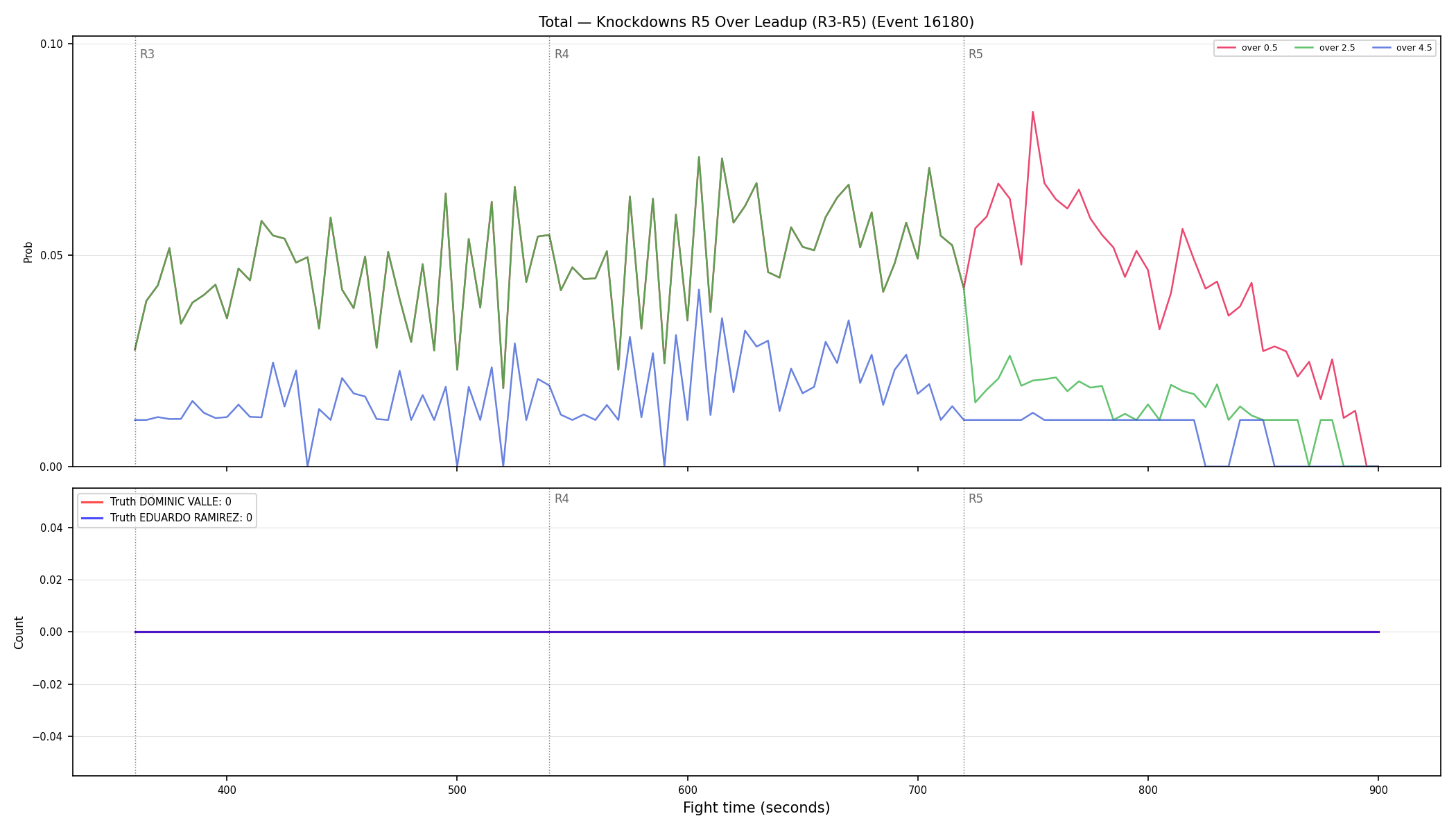
Task: Click the R3 round label in top chart
Action: pos(147,54)
